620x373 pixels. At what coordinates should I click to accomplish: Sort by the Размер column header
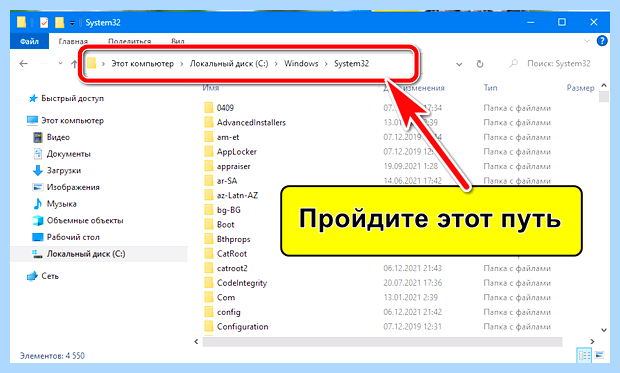click(580, 88)
